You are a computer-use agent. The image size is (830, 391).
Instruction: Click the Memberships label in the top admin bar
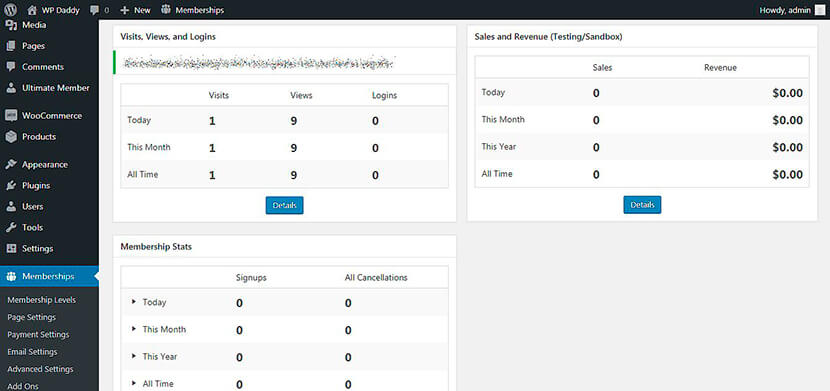200,10
